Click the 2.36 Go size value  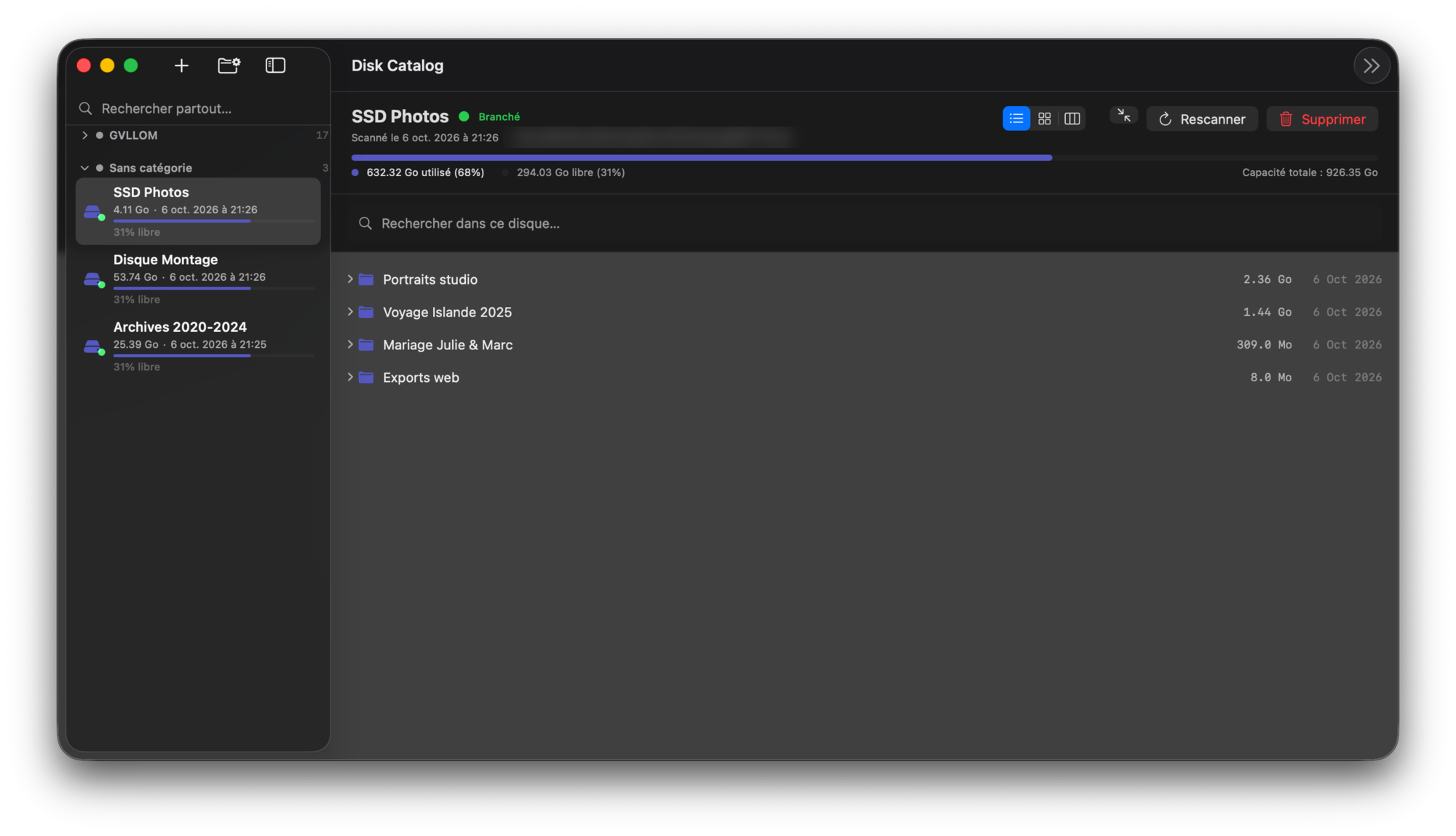pos(1267,279)
